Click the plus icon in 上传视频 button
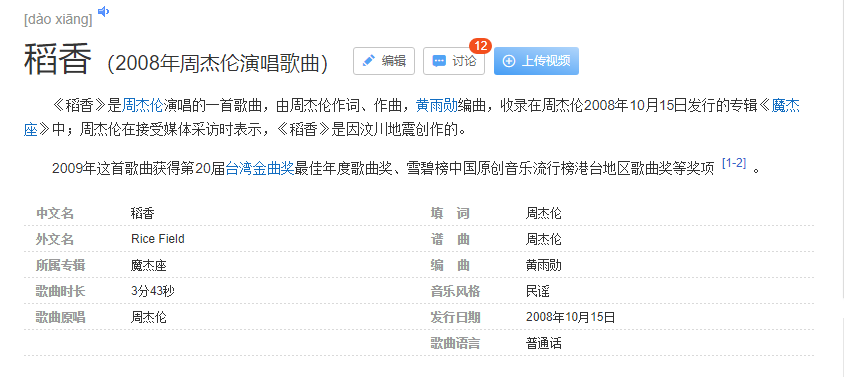Screen dimensions: 844x377 (x=509, y=61)
